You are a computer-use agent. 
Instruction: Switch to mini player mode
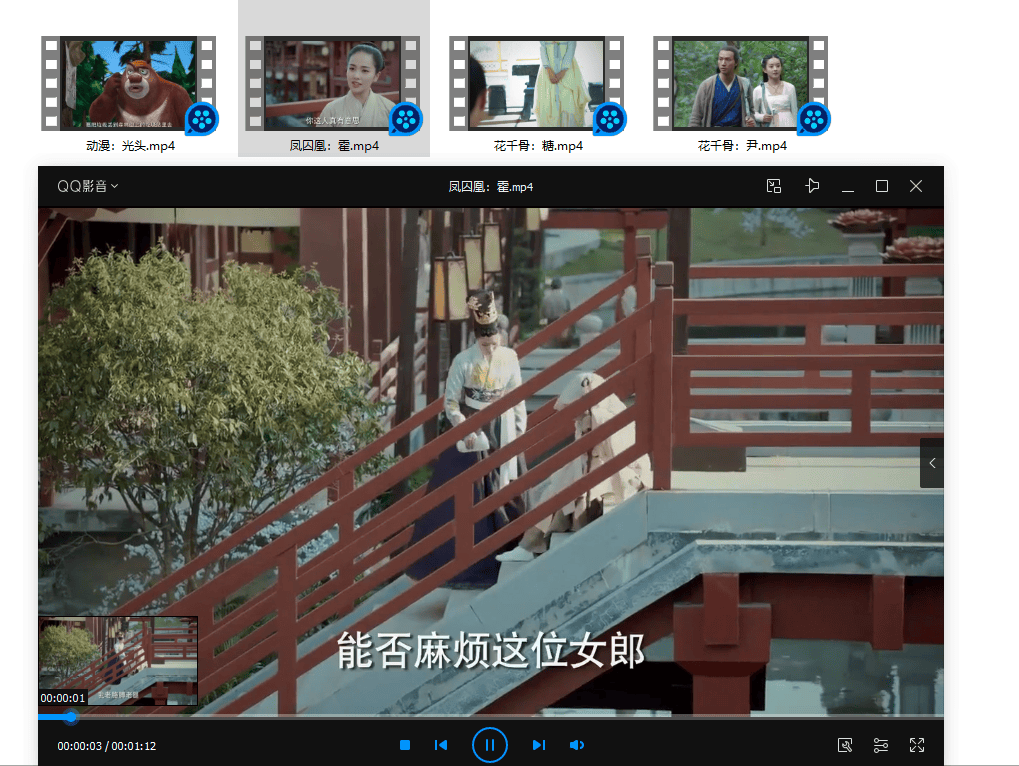(x=774, y=186)
